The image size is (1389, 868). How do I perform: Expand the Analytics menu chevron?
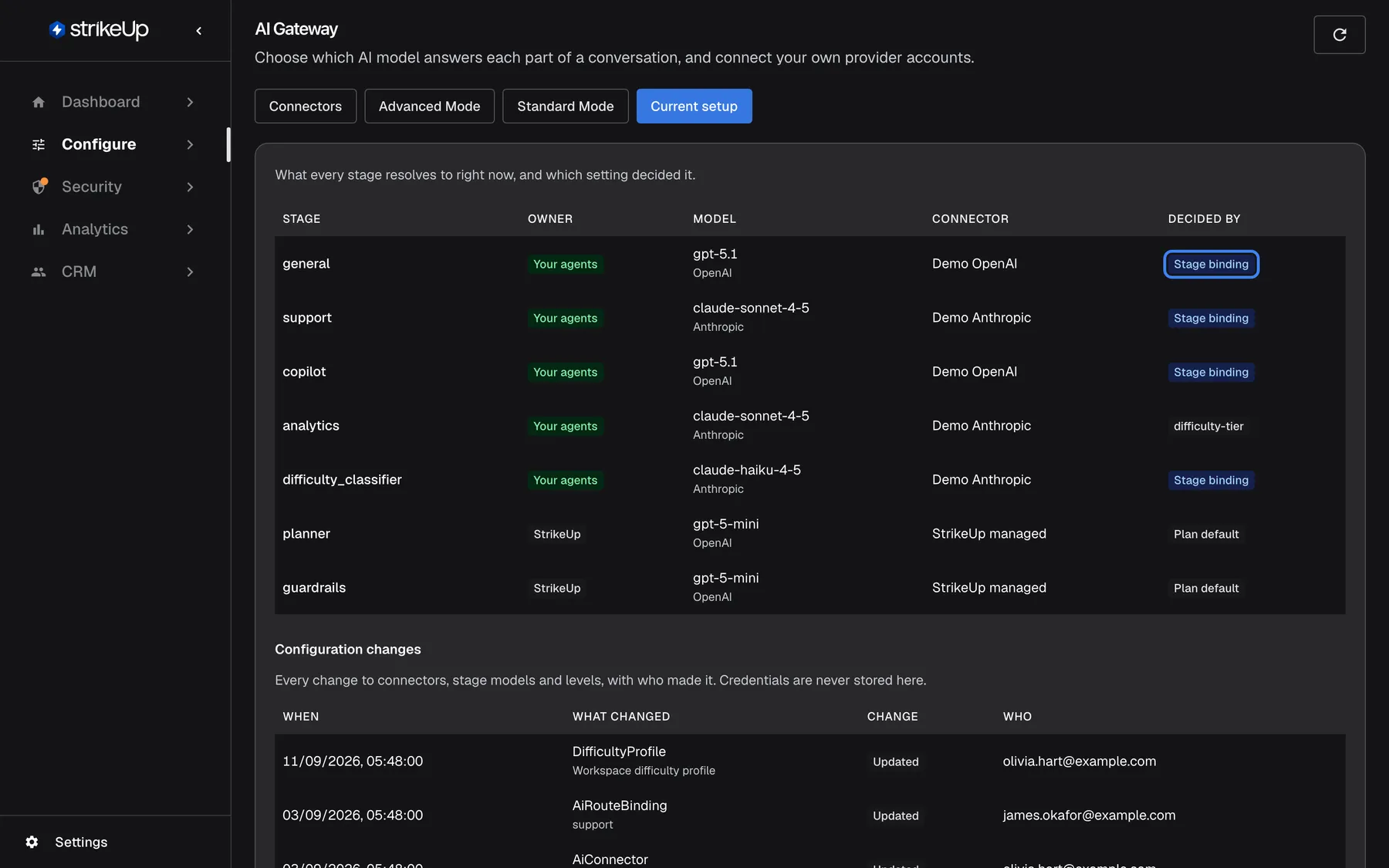click(190, 229)
